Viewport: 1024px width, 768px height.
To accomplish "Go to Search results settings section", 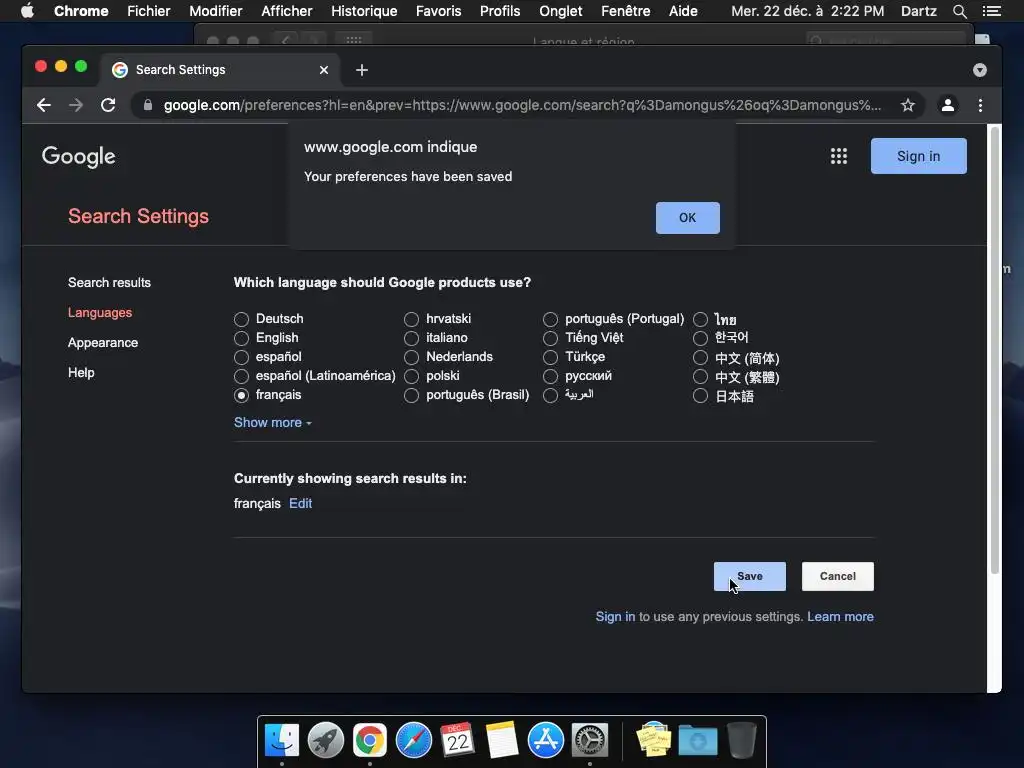I will click(109, 283).
